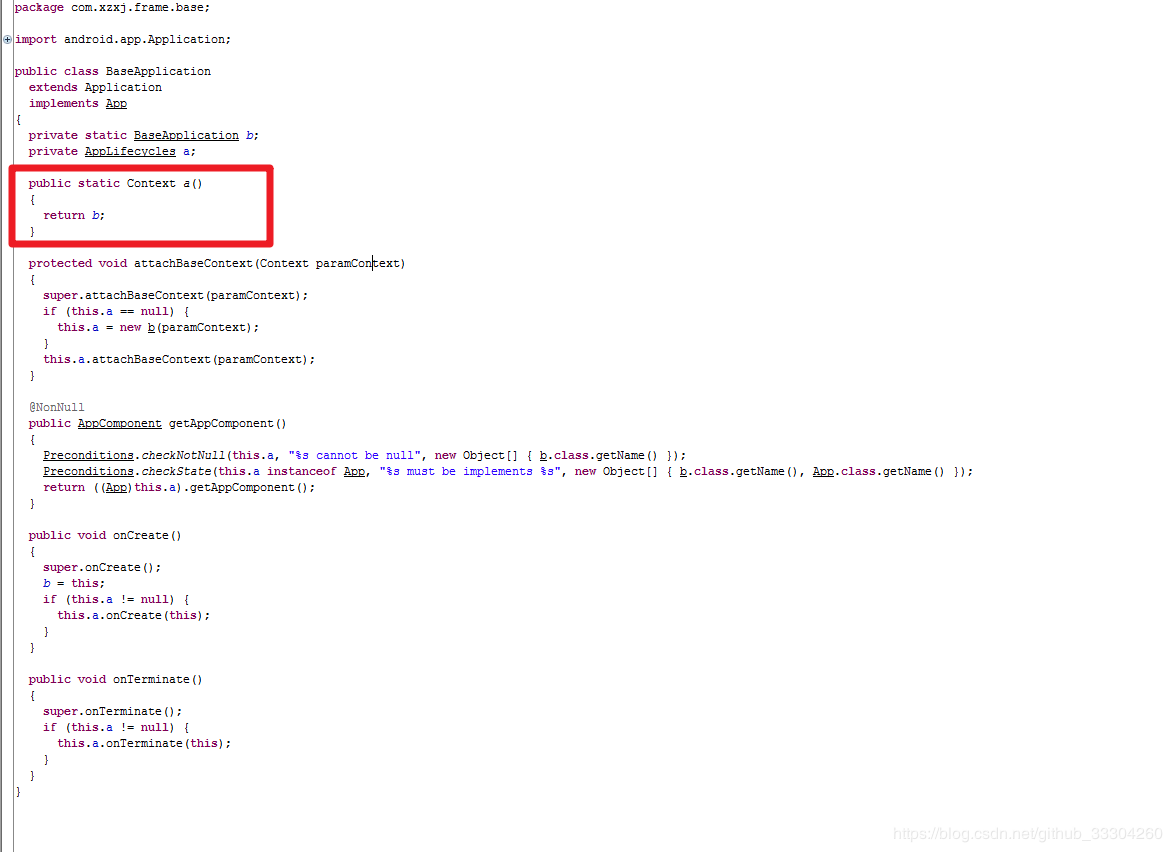Open App link after instanceof
The image size is (1172, 852).
tap(354, 471)
